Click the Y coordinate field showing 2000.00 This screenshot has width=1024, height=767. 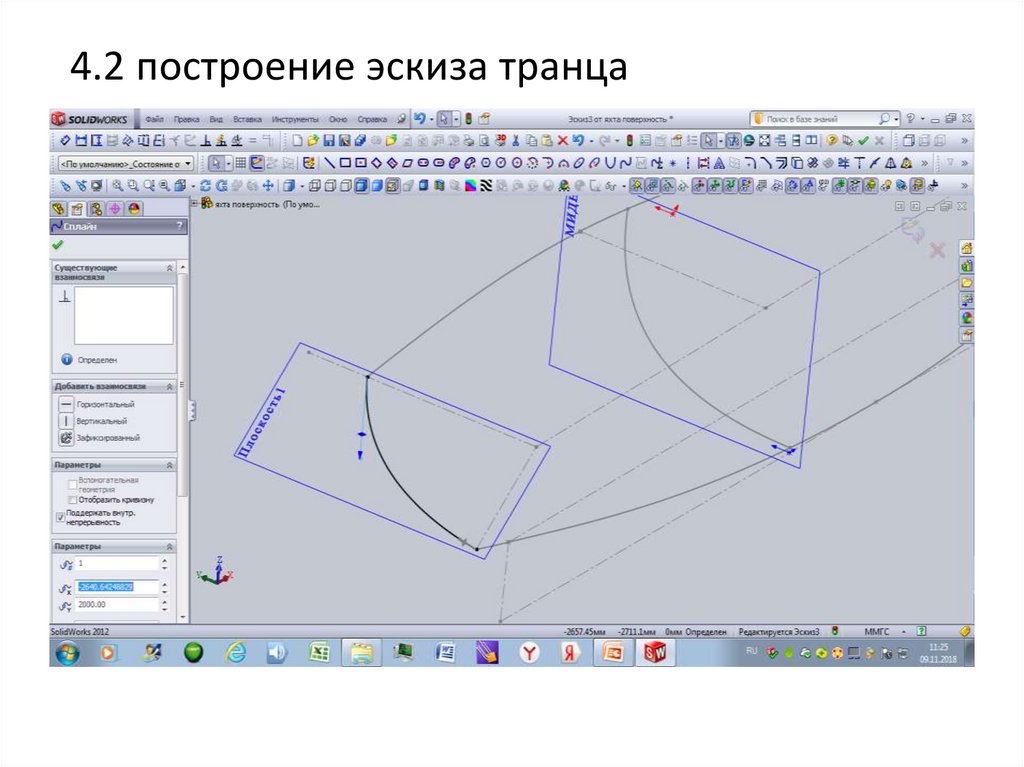coord(117,605)
